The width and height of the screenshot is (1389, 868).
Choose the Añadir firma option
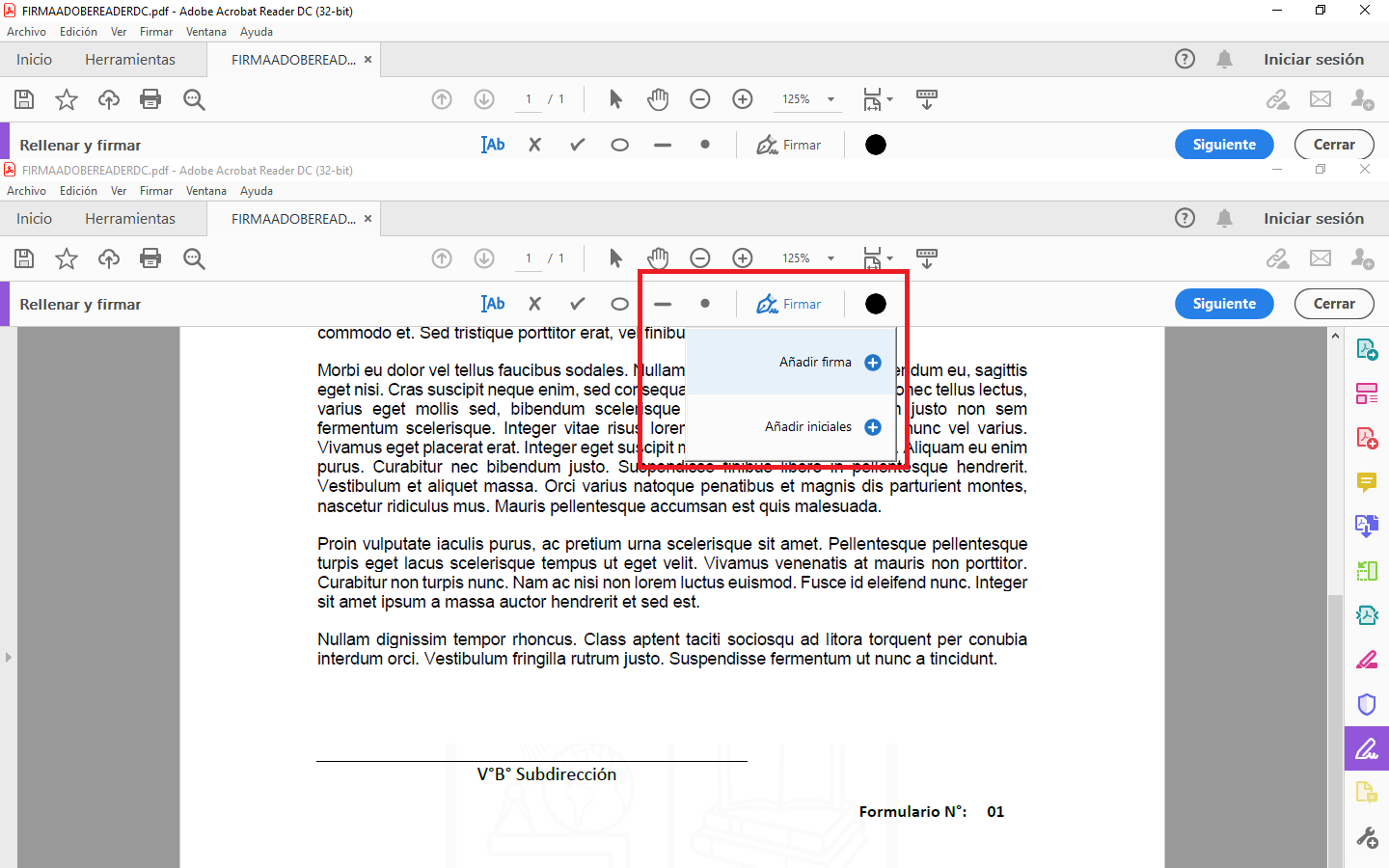pos(815,363)
